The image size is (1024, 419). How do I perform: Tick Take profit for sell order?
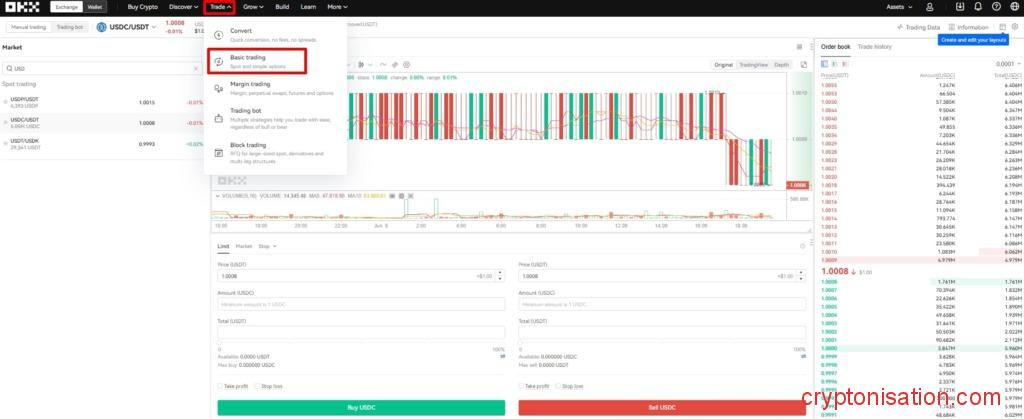click(522, 385)
